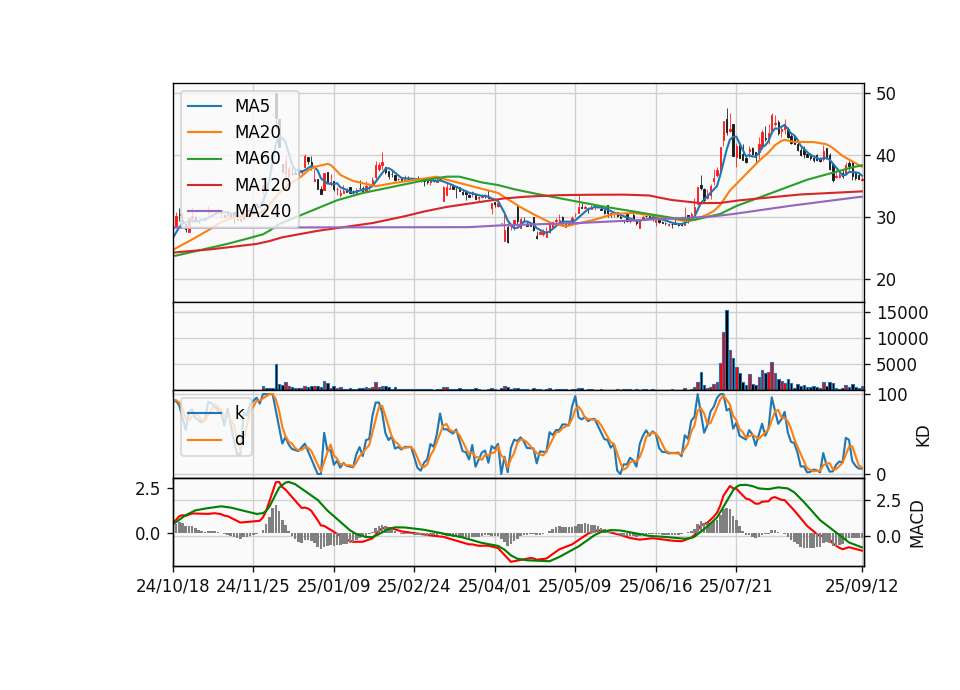
Task: Click the 25/09/12 date tick label
Action: (x=862, y=586)
